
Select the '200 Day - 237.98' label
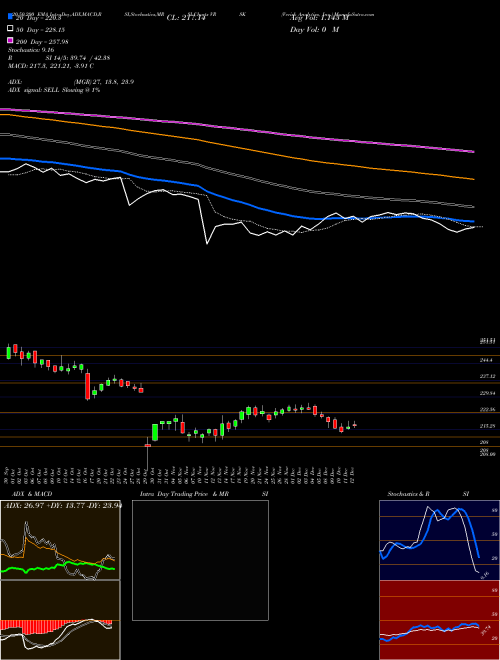pyautogui.click(x=43, y=42)
